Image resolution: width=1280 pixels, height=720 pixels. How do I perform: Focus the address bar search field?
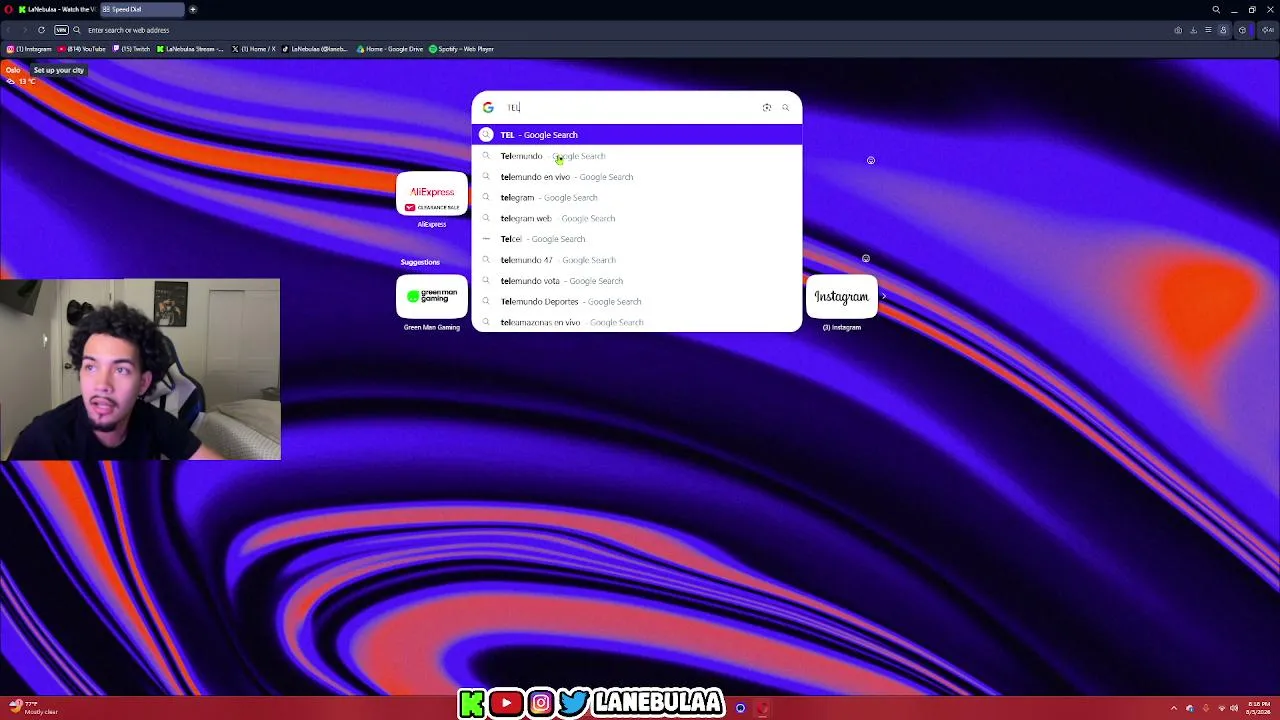tap(620, 30)
